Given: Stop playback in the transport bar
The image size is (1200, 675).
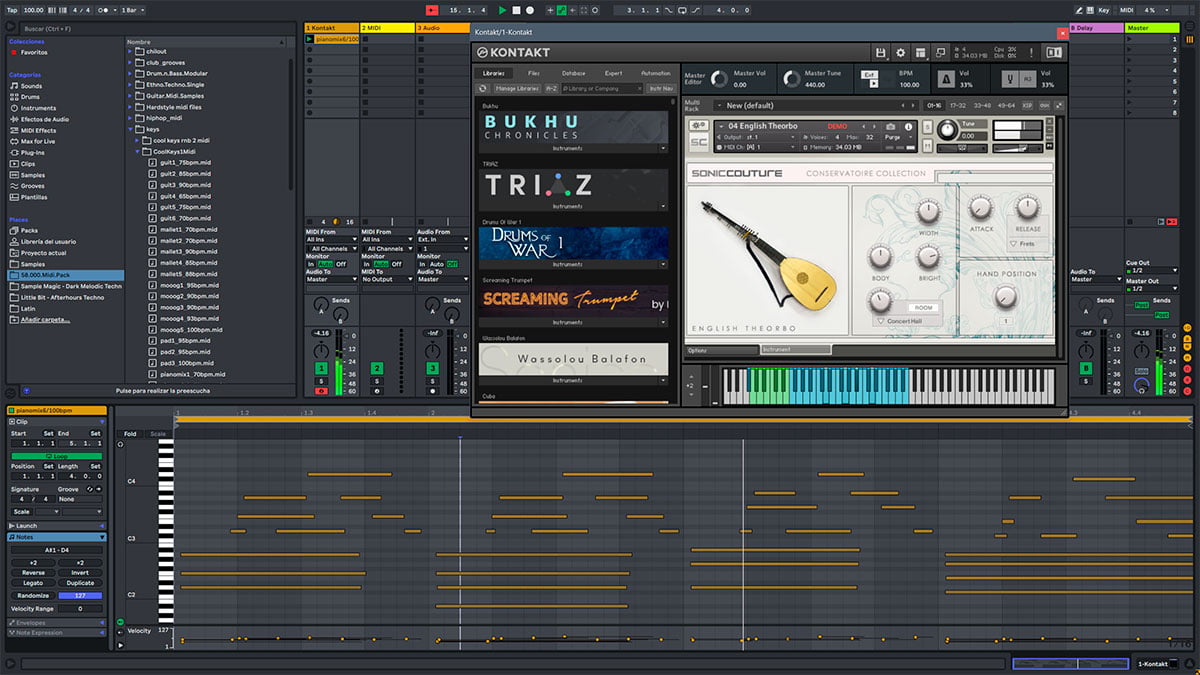Looking at the screenshot, I should [x=517, y=10].
